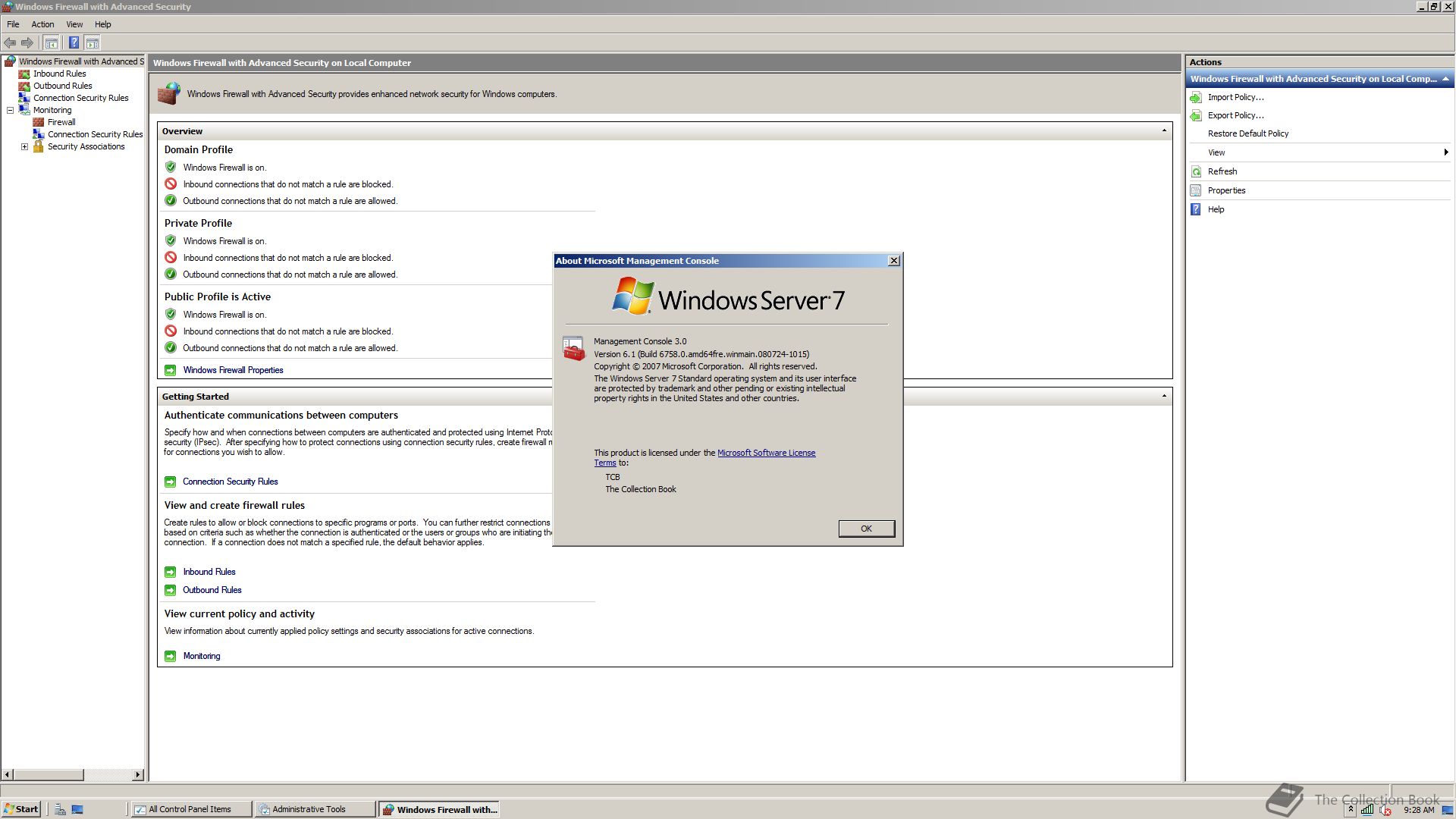Click the Help icon in Actions pane
1456x819 pixels.
click(1196, 209)
